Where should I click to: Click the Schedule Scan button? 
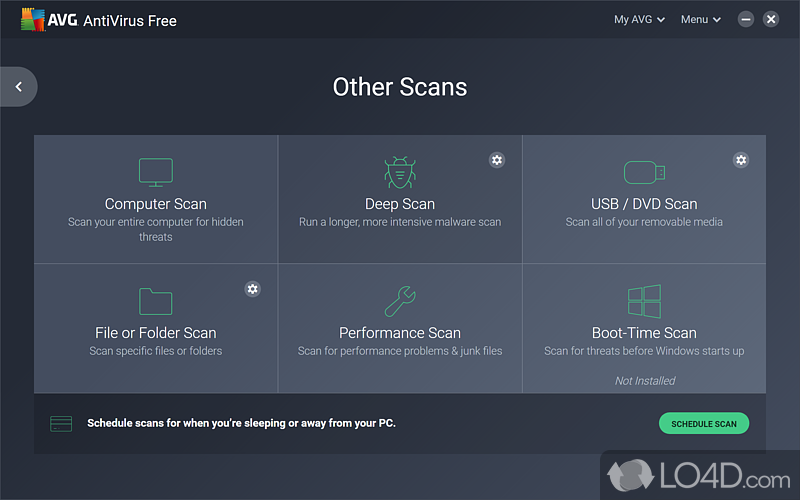(x=704, y=423)
